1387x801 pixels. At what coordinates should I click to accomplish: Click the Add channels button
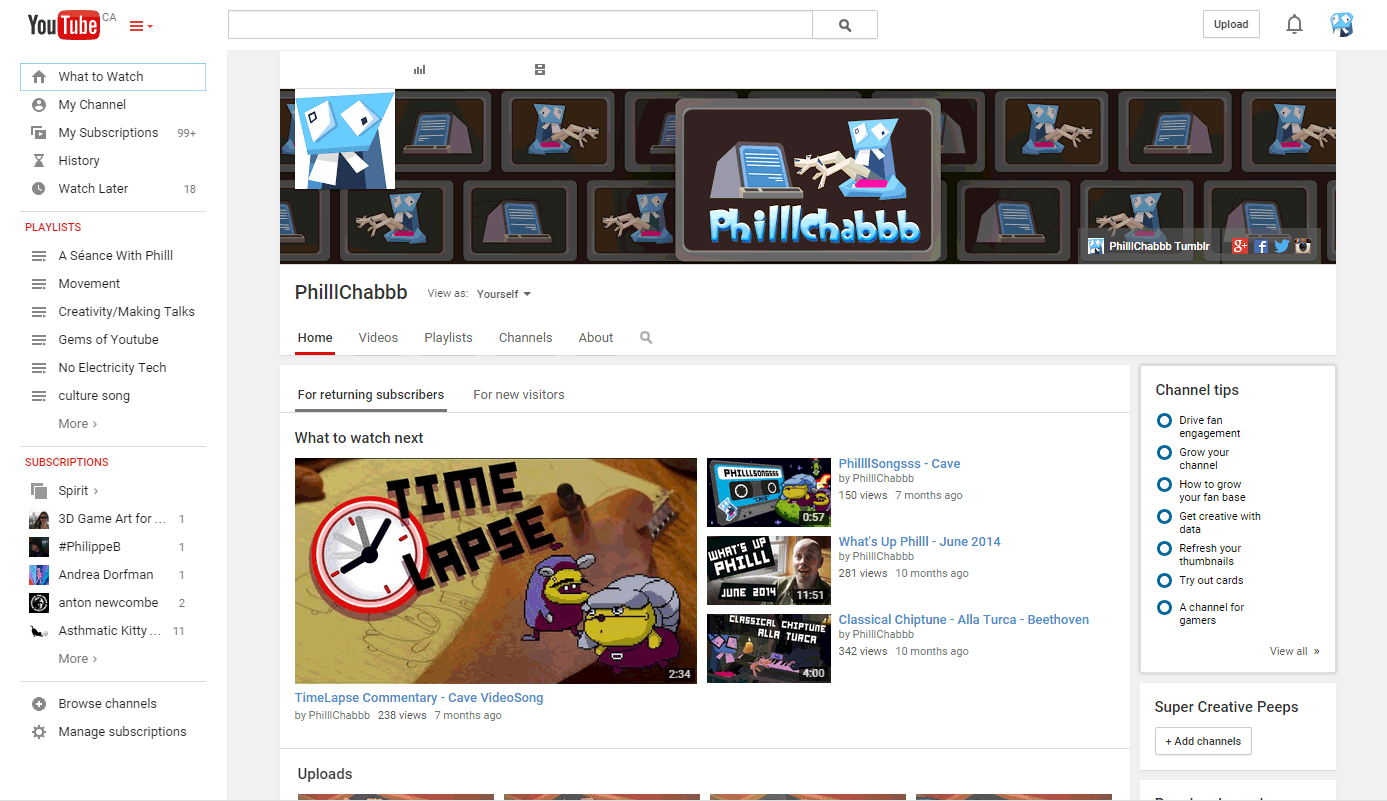(1203, 741)
